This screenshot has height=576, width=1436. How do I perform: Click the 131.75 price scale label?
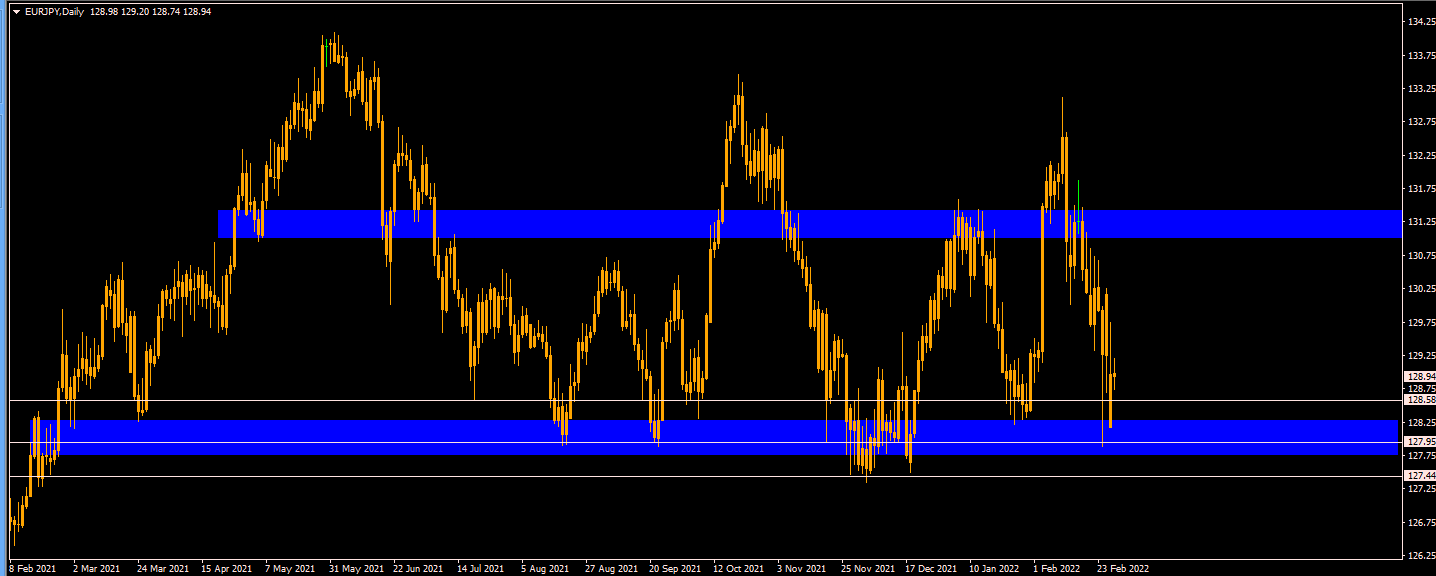pyautogui.click(x=1421, y=189)
